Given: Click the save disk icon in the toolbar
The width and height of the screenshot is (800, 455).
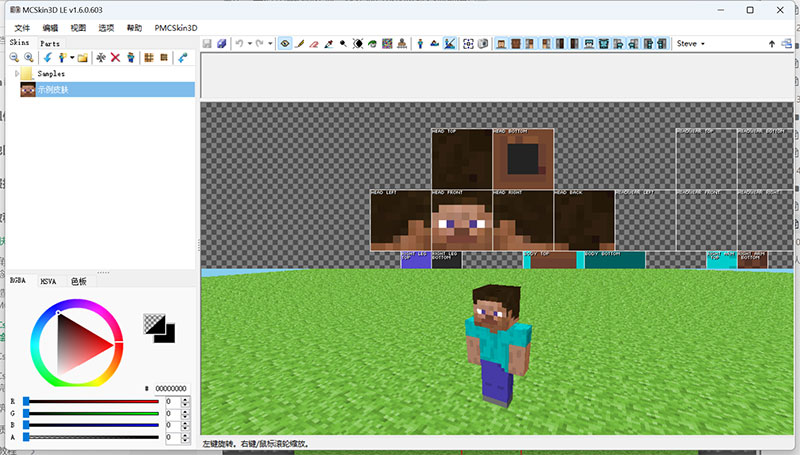Looking at the screenshot, I should coord(207,44).
